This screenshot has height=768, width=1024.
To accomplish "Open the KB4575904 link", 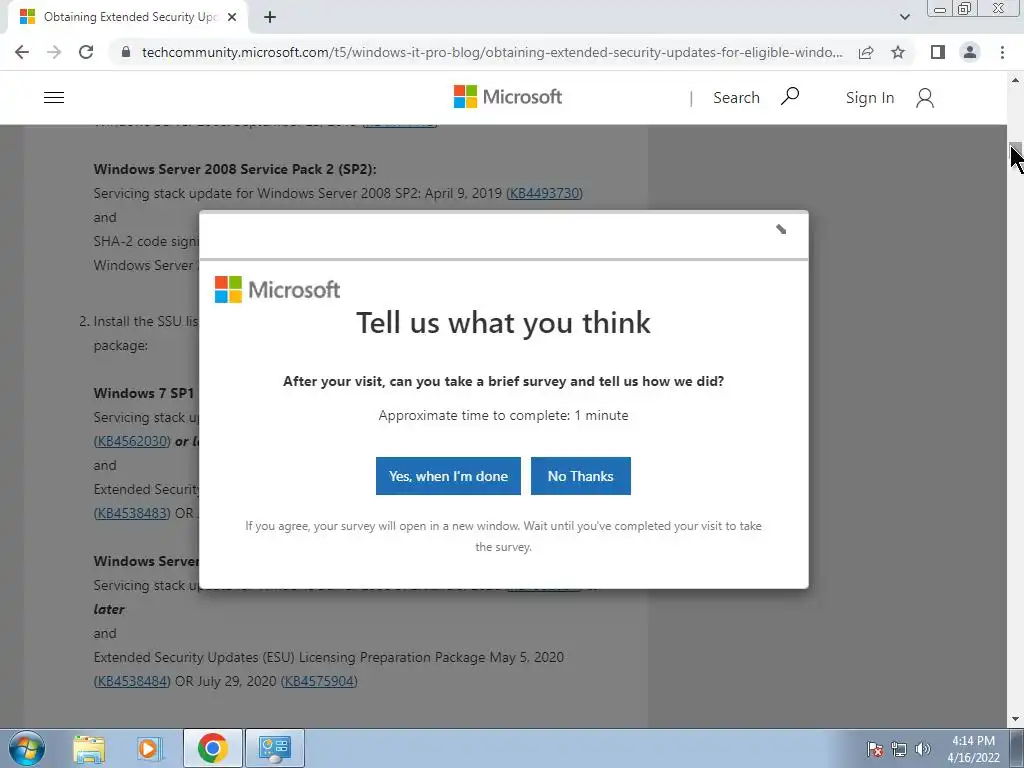I will [x=319, y=681].
